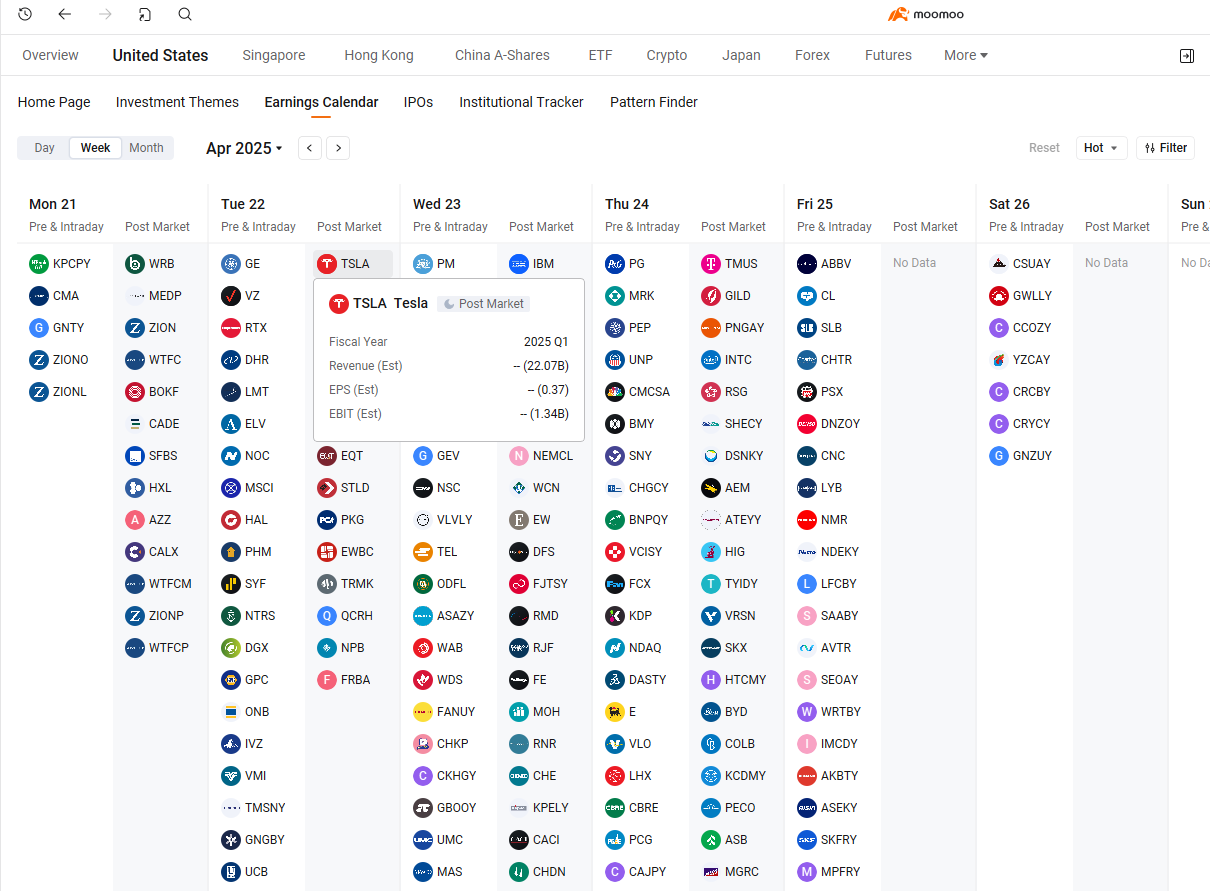
Task: Open the SKX earnings entry
Action: click(725, 648)
